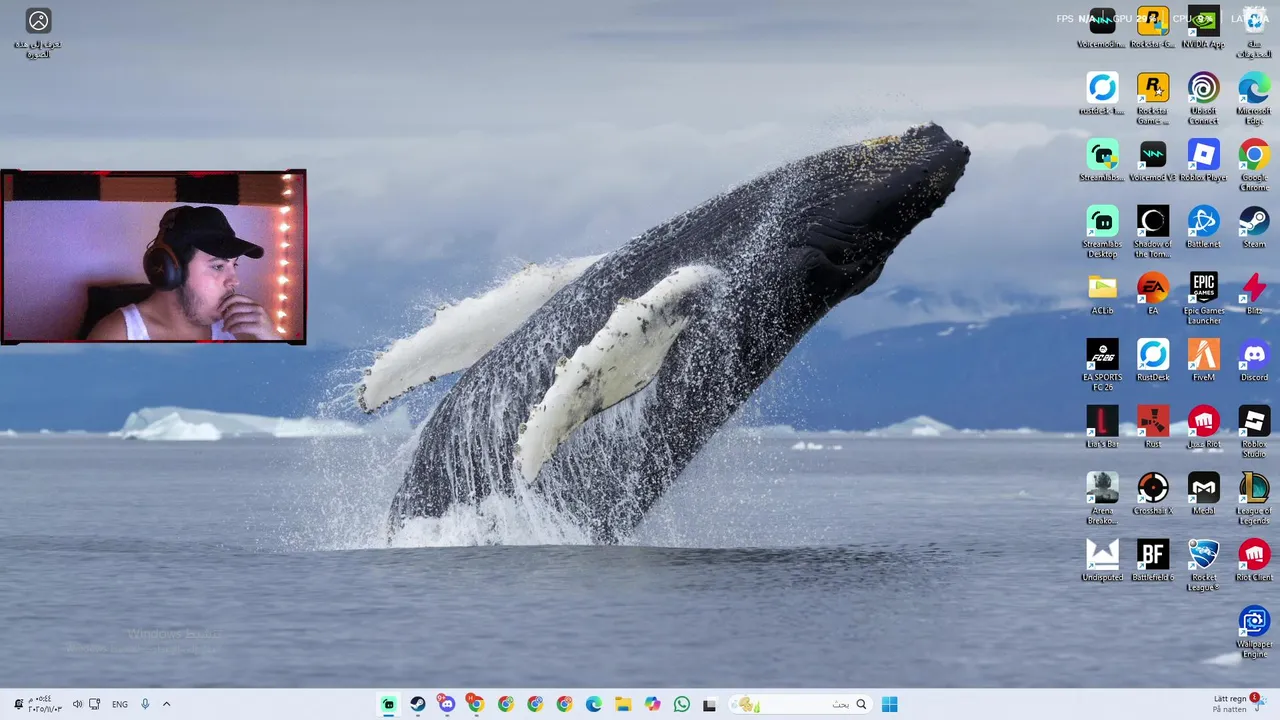Image resolution: width=1280 pixels, height=720 pixels.
Task: Open the network tray icon
Action: 94,704
